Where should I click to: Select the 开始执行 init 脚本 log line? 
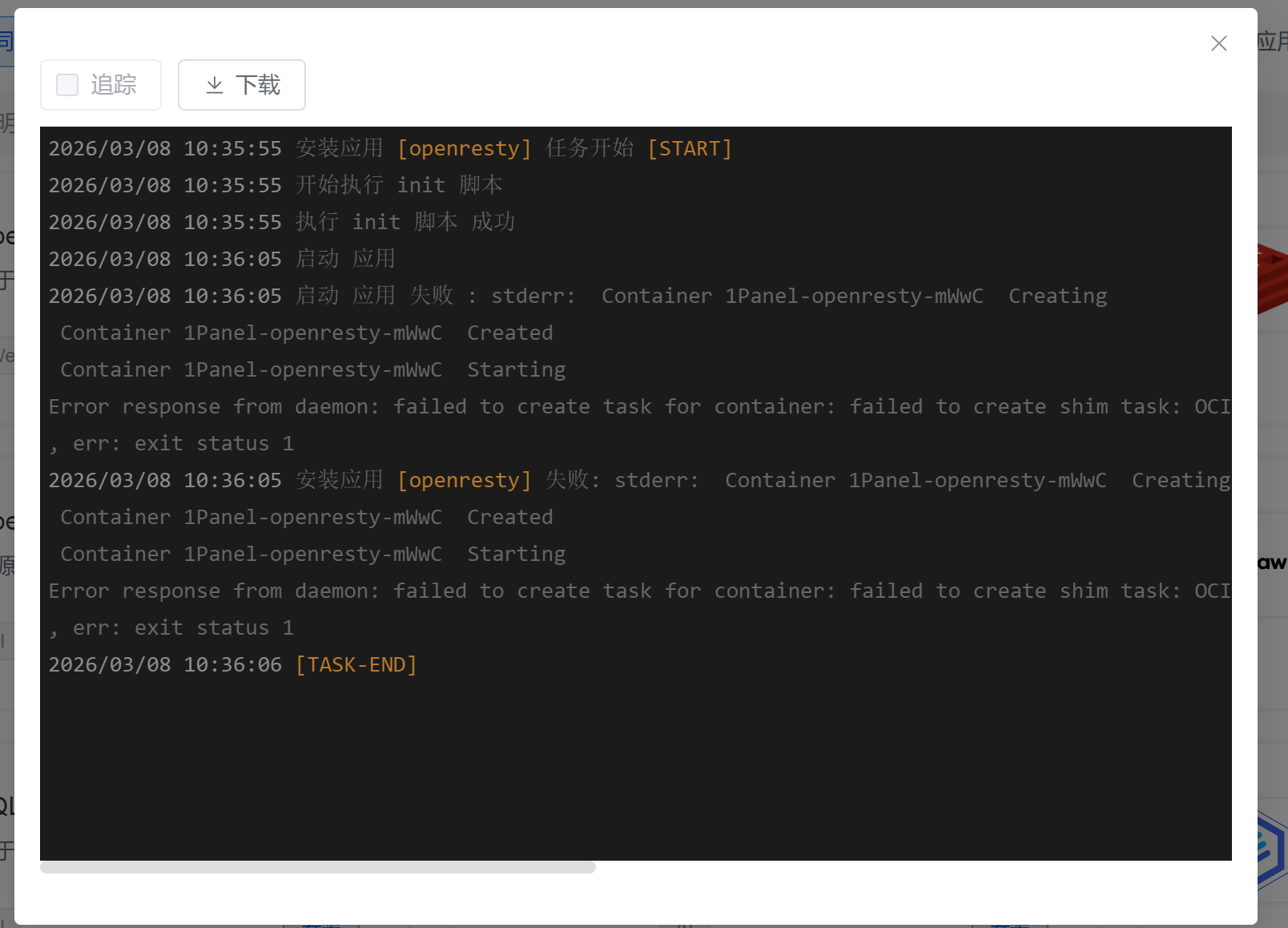tap(399, 186)
